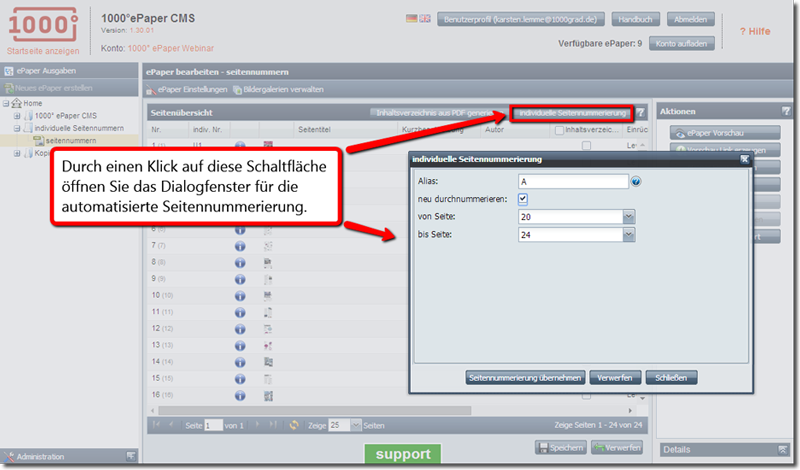Close the individuelle Seitennummerierung dialog
Viewport: 800px width, 470px height.
[744, 159]
